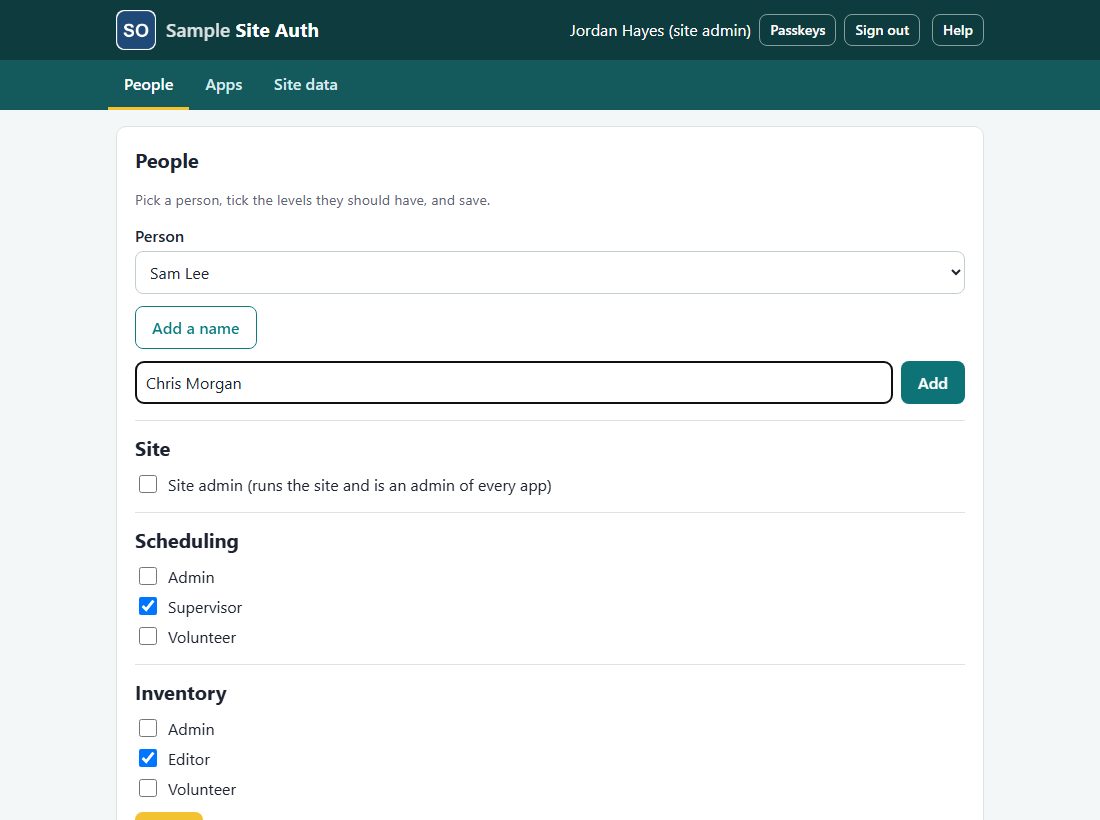Focus the Chris Morgan name input field
This screenshot has height=820, width=1100.
coord(514,382)
